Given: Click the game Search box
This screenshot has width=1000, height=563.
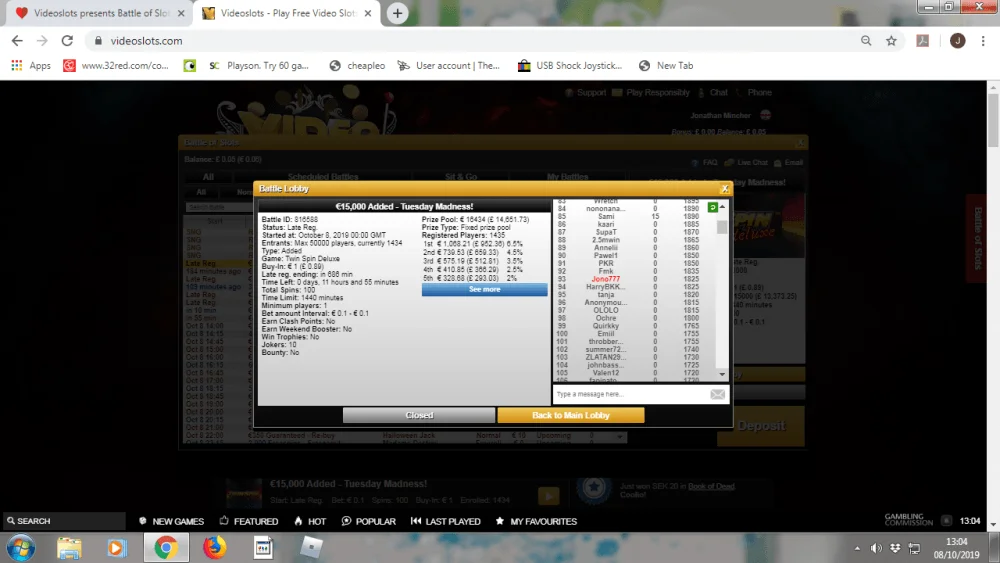Looking at the screenshot, I should 64,521.
